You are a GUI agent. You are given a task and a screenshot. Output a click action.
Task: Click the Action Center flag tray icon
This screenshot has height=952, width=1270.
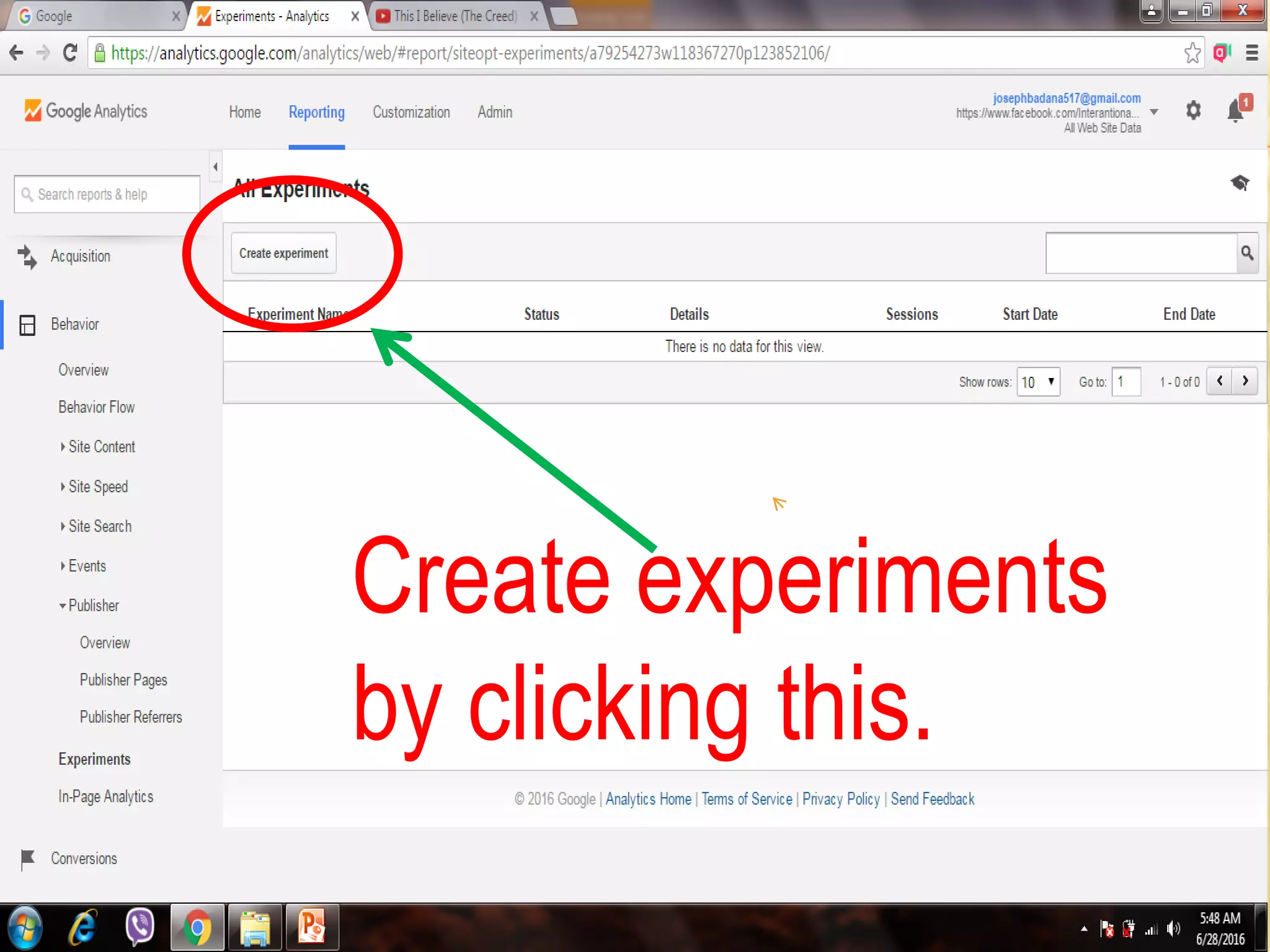(1107, 928)
